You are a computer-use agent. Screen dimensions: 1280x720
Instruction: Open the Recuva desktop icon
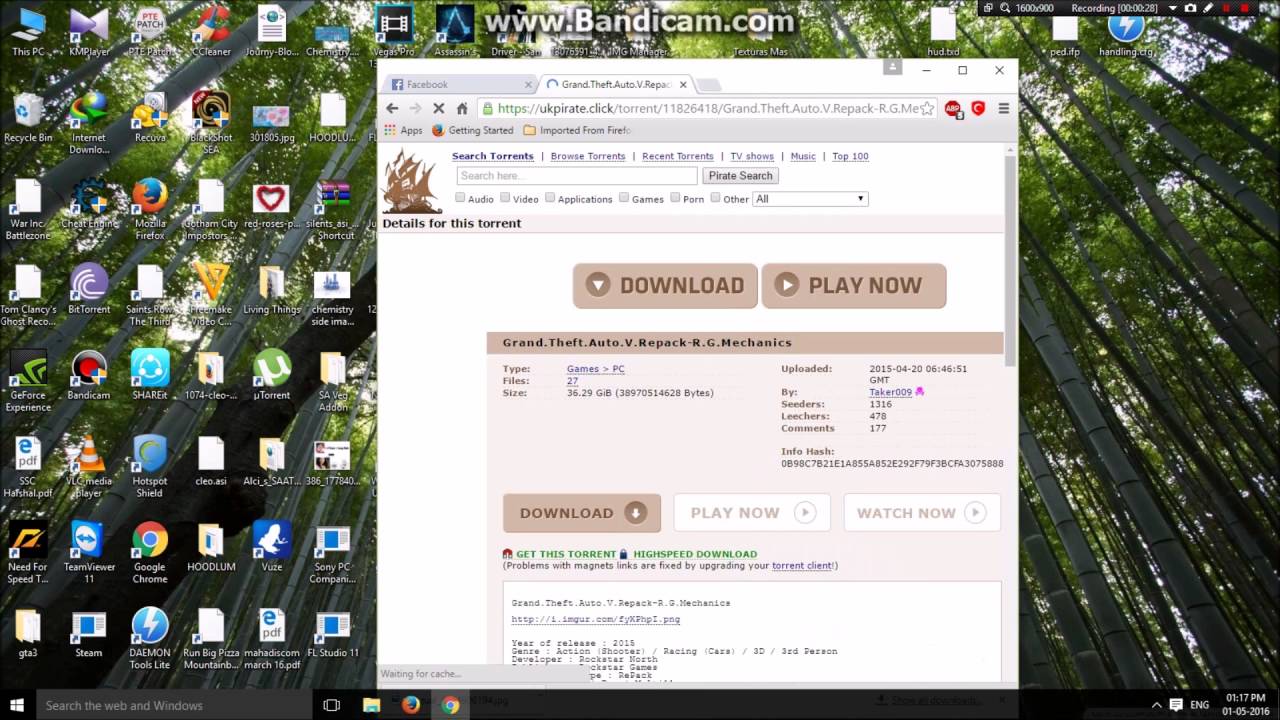pyautogui.click(x=150, y=117)
